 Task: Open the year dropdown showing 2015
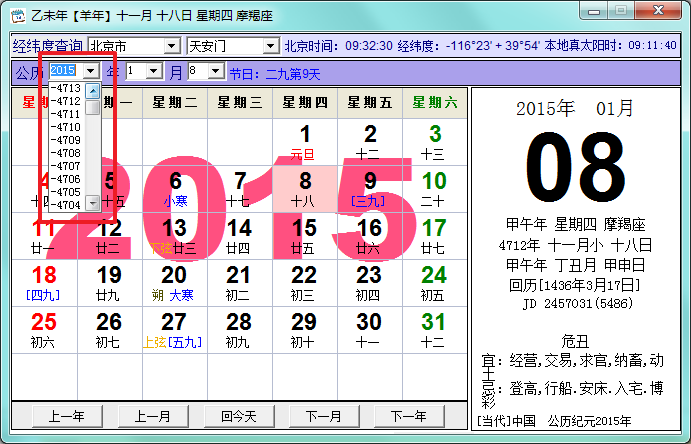91,70
